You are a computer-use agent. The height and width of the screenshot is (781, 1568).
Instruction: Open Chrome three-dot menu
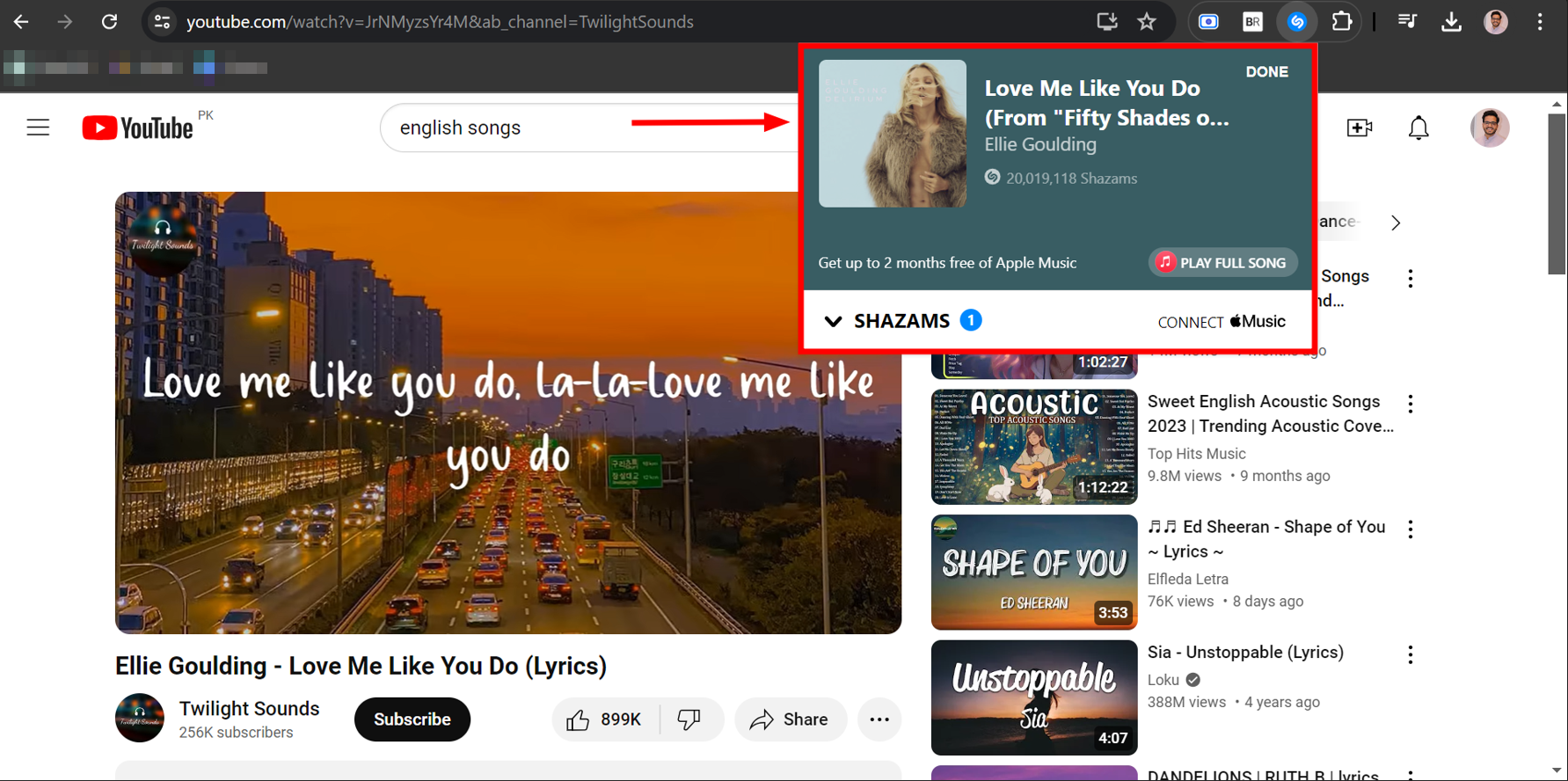click(x=1540, y=22)
